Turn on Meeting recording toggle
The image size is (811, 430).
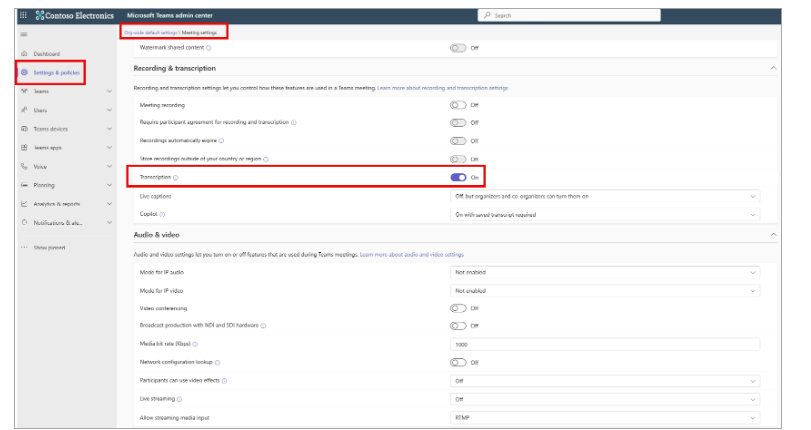click(x=458, y=105)
